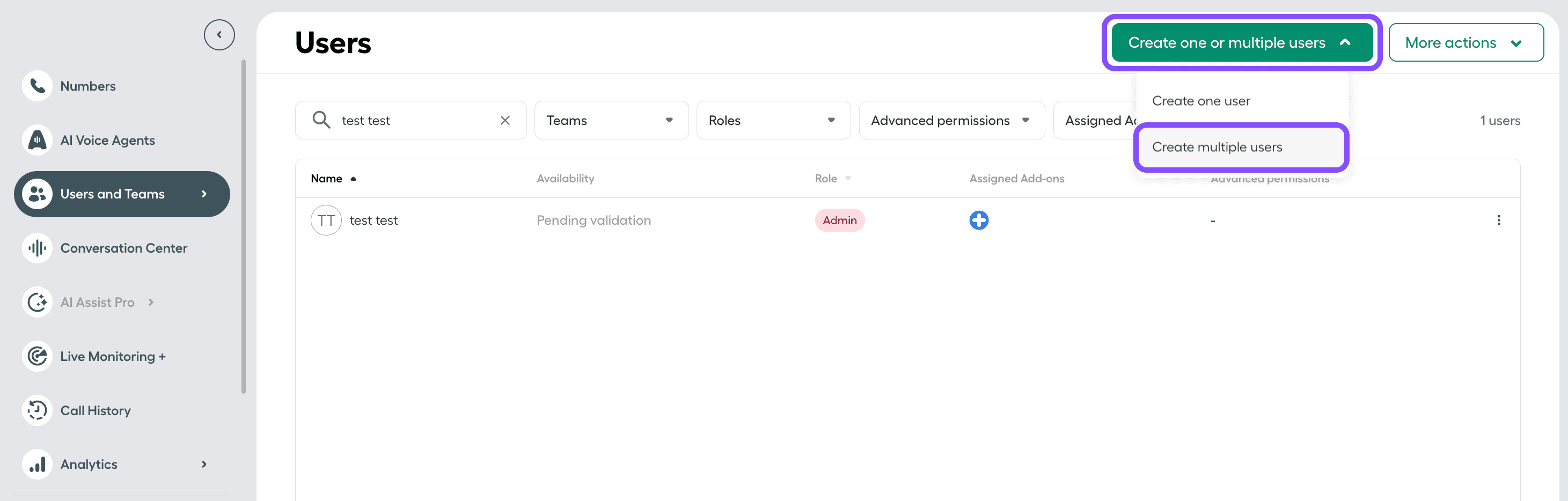
Task: Select the AI Assist Pro icon
Action: click(x=37, y=301)
